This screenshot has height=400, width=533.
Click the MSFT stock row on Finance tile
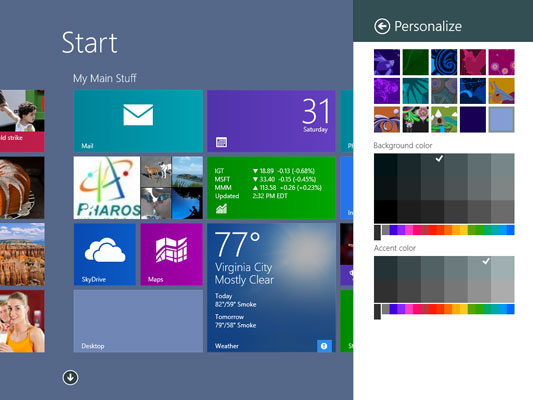265,179
